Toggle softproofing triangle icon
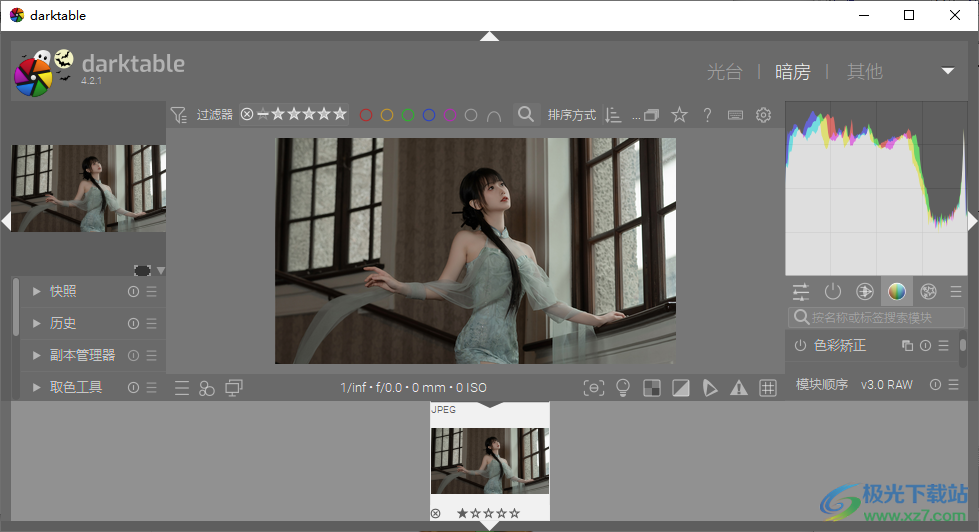The image size is (979, 532). 710,388
